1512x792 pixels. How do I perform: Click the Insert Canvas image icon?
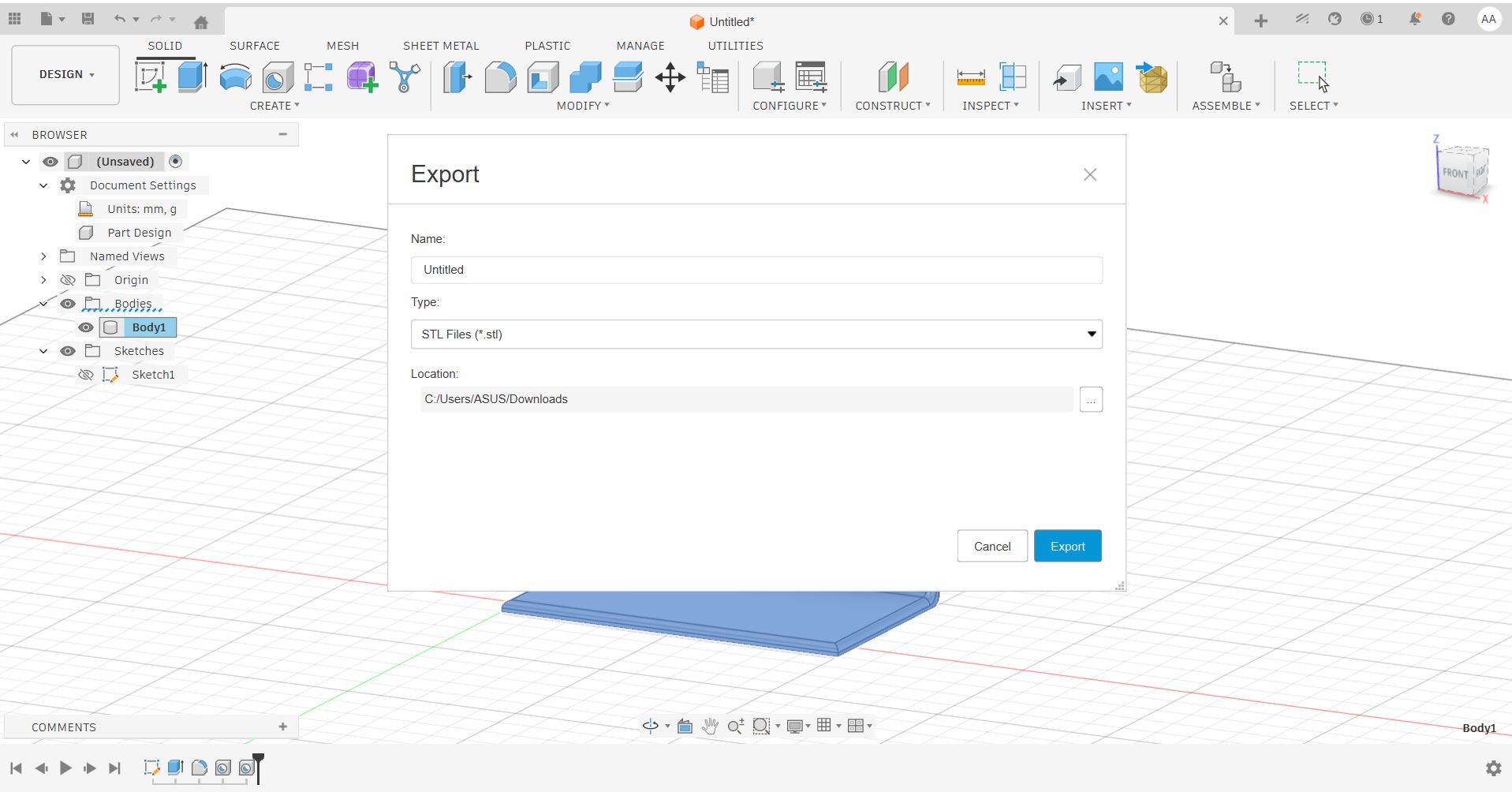(x=1109, y=77)
